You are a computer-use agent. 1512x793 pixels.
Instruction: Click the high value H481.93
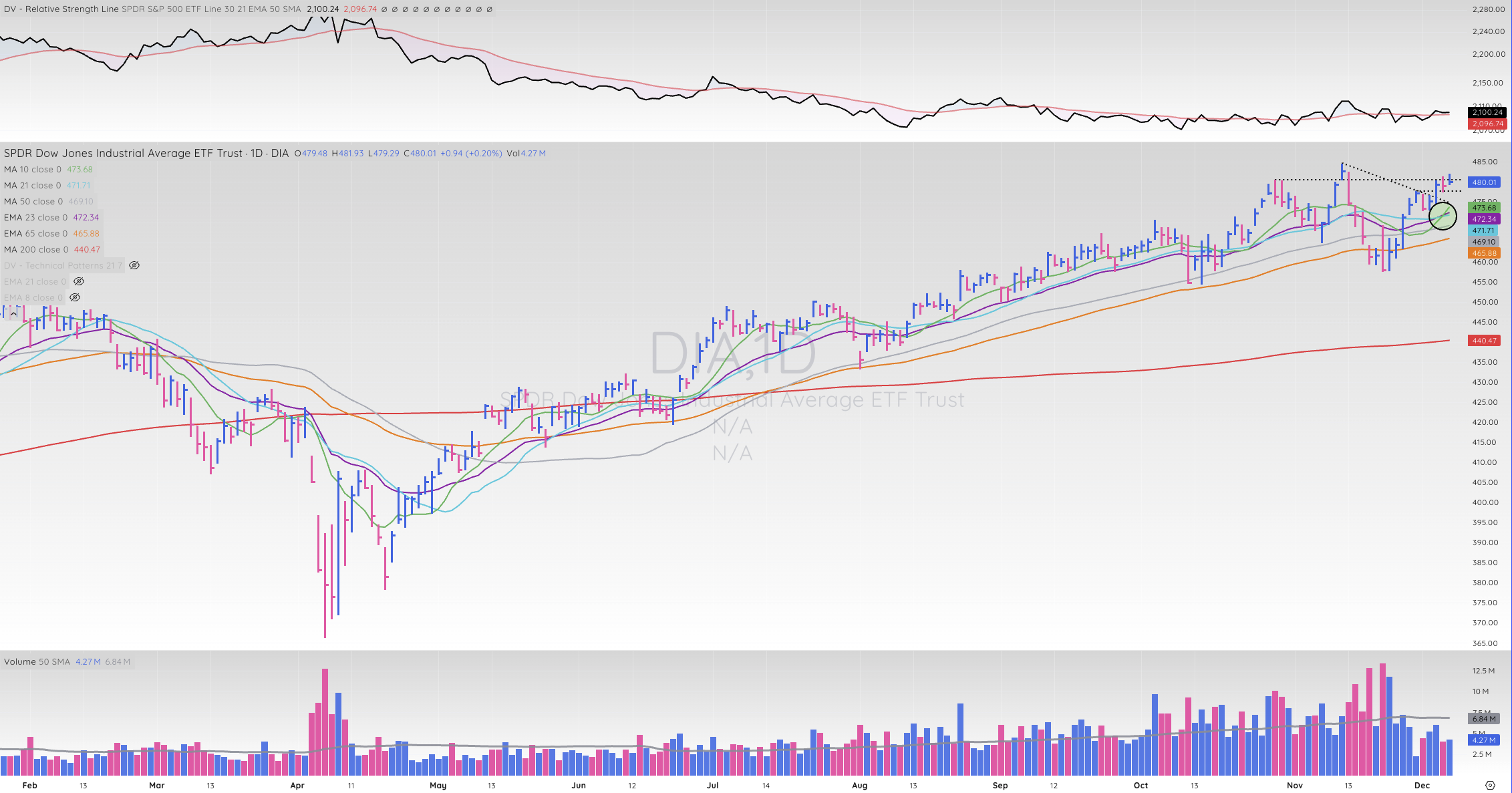point(347,153)
